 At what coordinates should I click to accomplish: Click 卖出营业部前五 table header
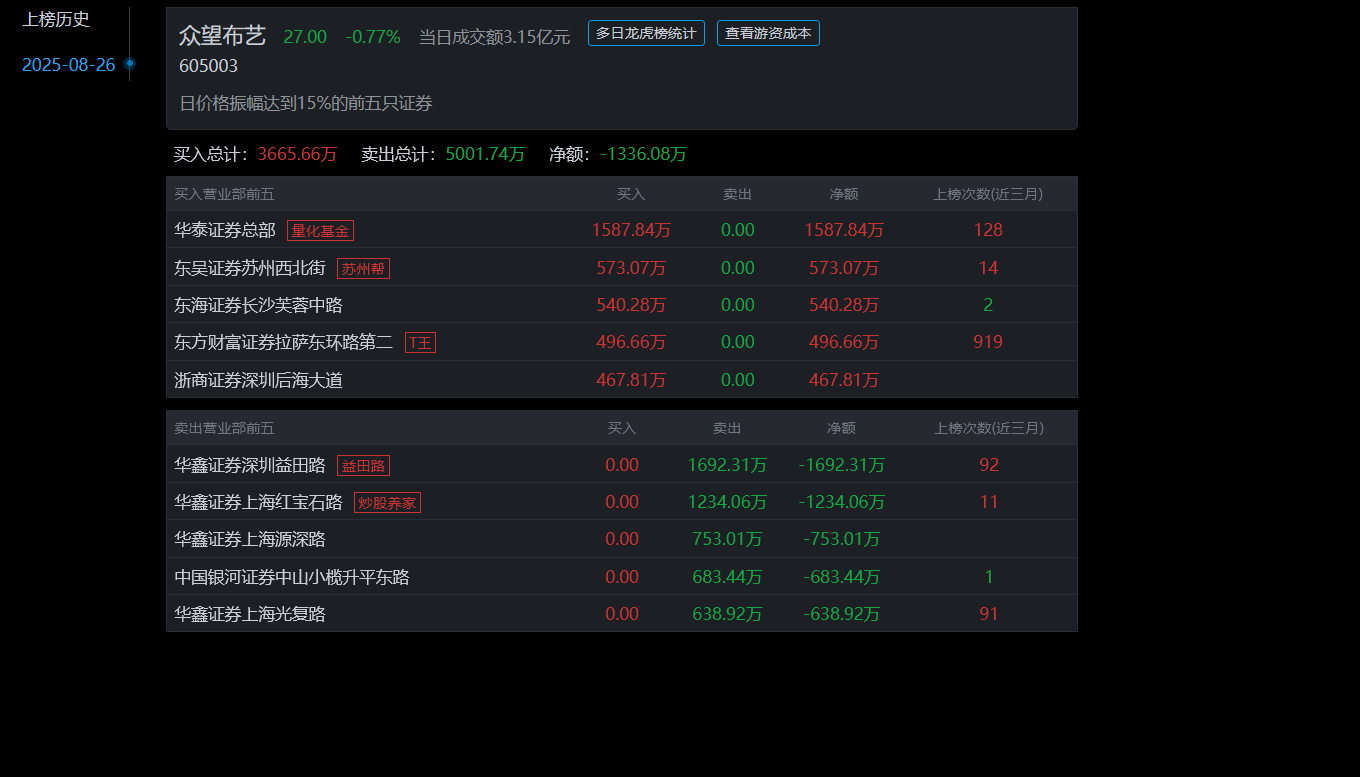tap(224, 428)
